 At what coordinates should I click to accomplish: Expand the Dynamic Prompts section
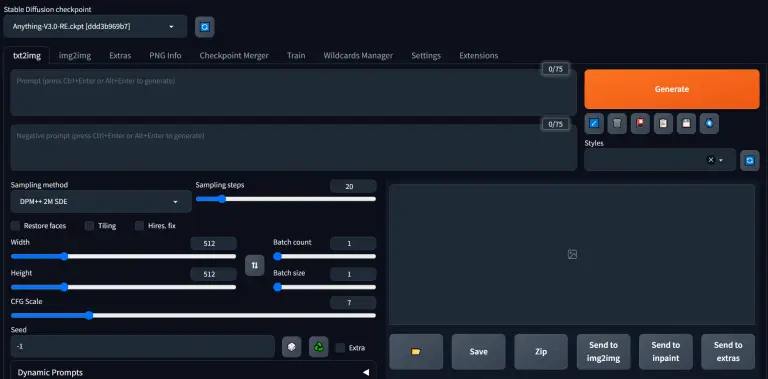(x=193, y=372)
